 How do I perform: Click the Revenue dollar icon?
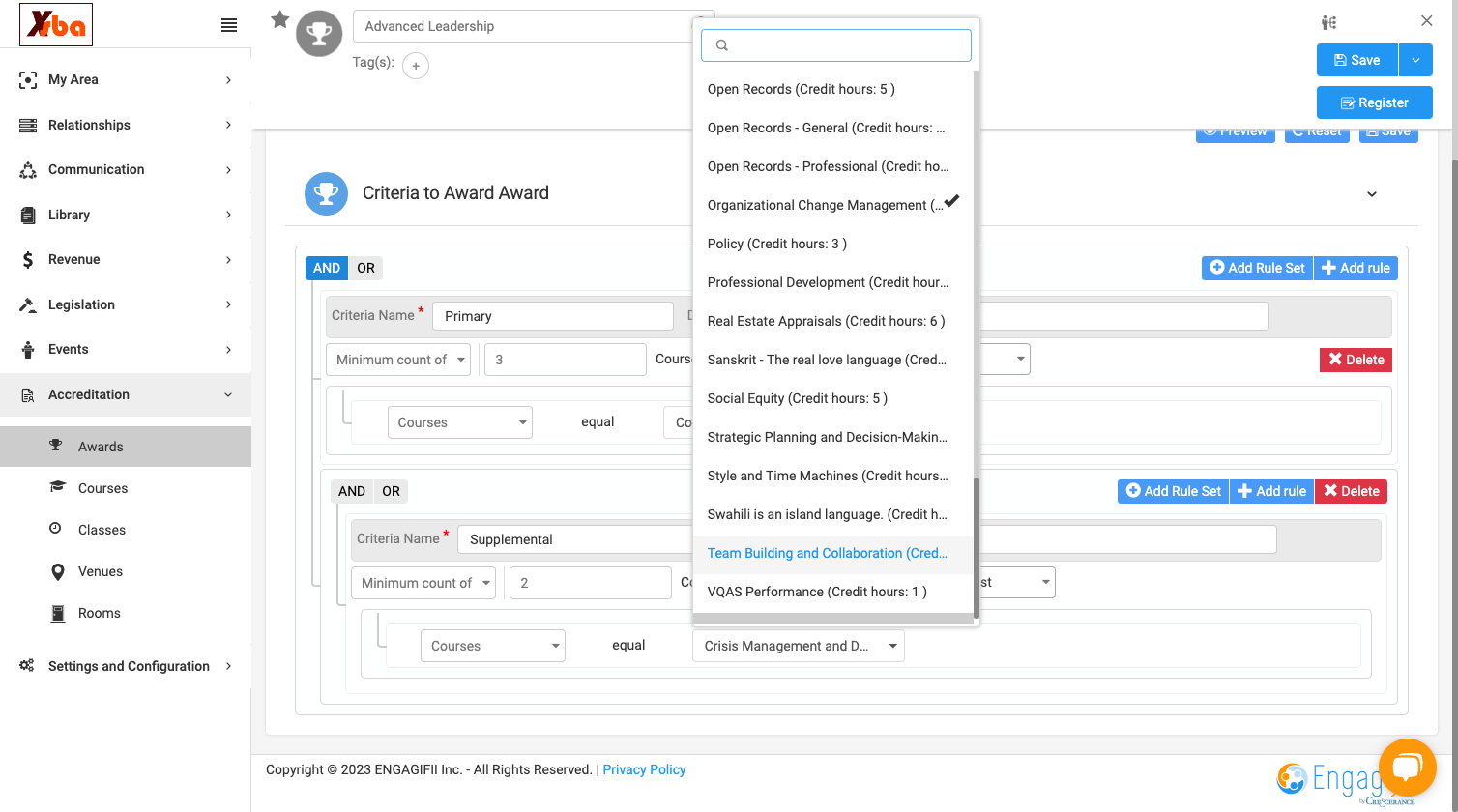pyautogui.click(x=28, y=259)
